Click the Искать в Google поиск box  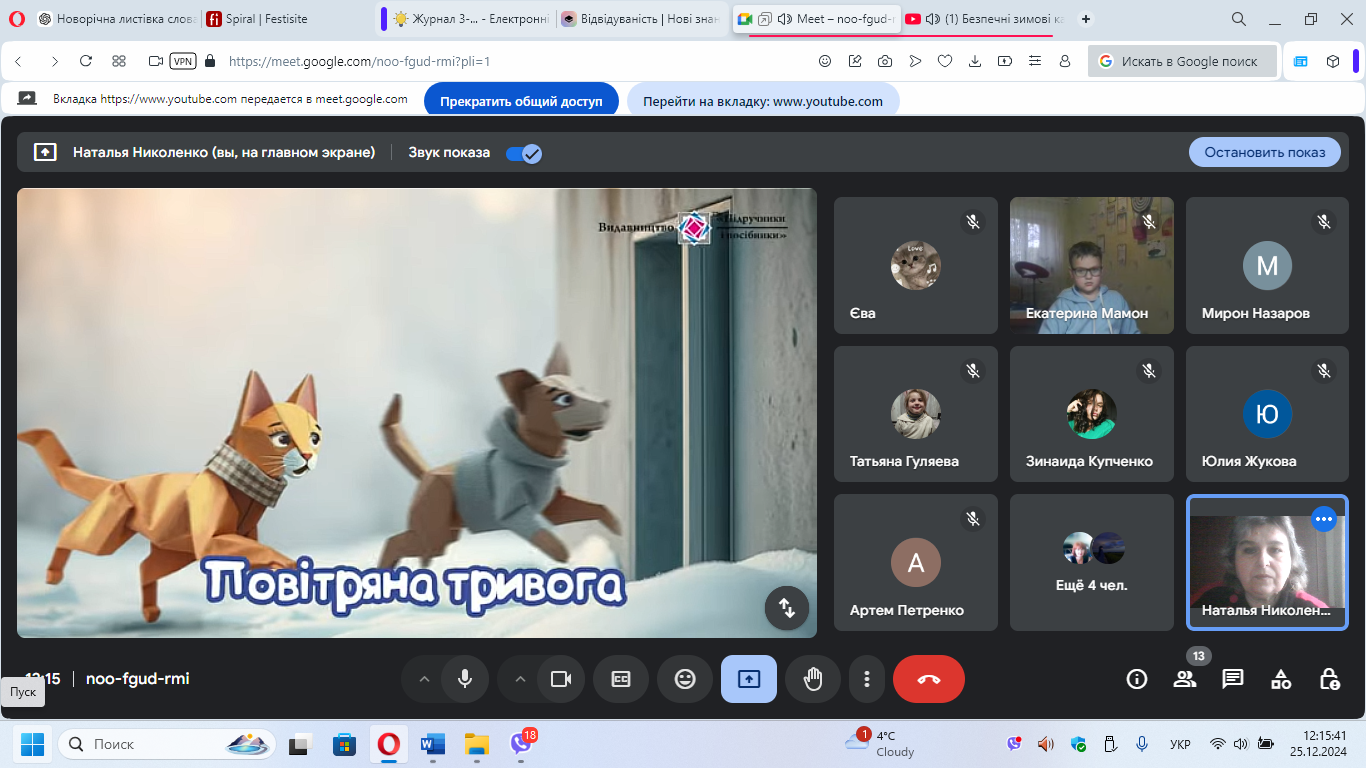(1183, 61)
